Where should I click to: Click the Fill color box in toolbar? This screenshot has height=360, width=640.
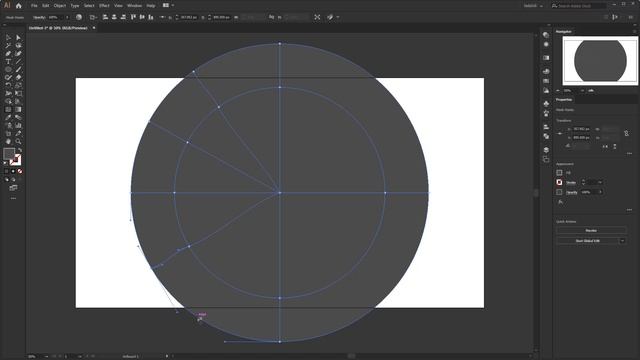point(9,154)
